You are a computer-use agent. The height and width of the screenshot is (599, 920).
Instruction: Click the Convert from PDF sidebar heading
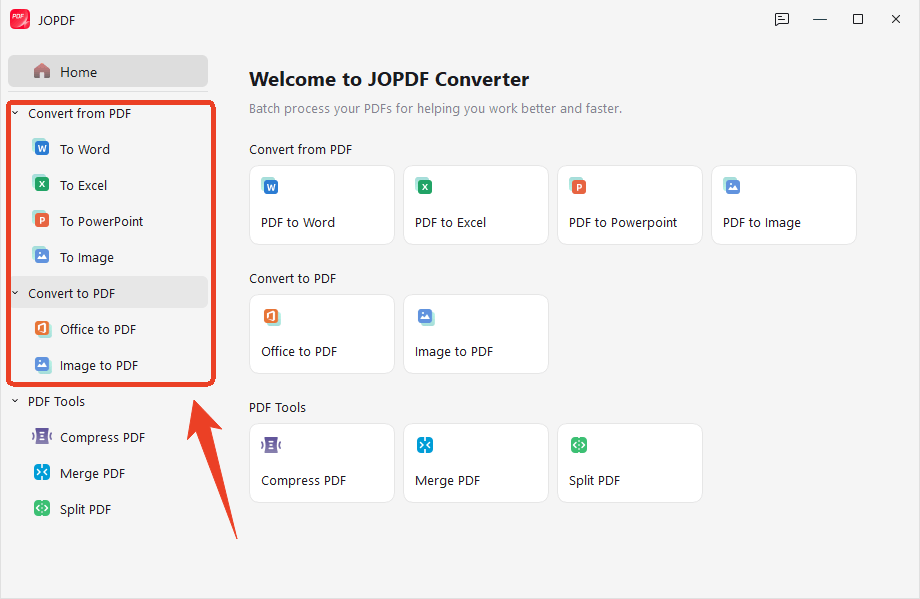(80, 113)
